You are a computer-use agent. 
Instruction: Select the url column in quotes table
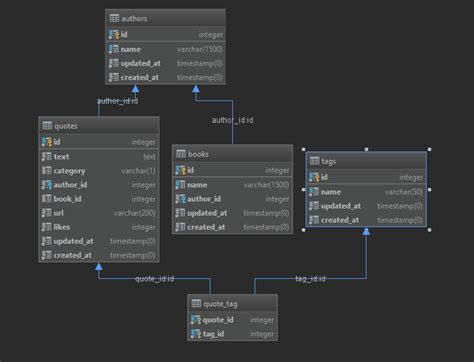coord(99,213)
